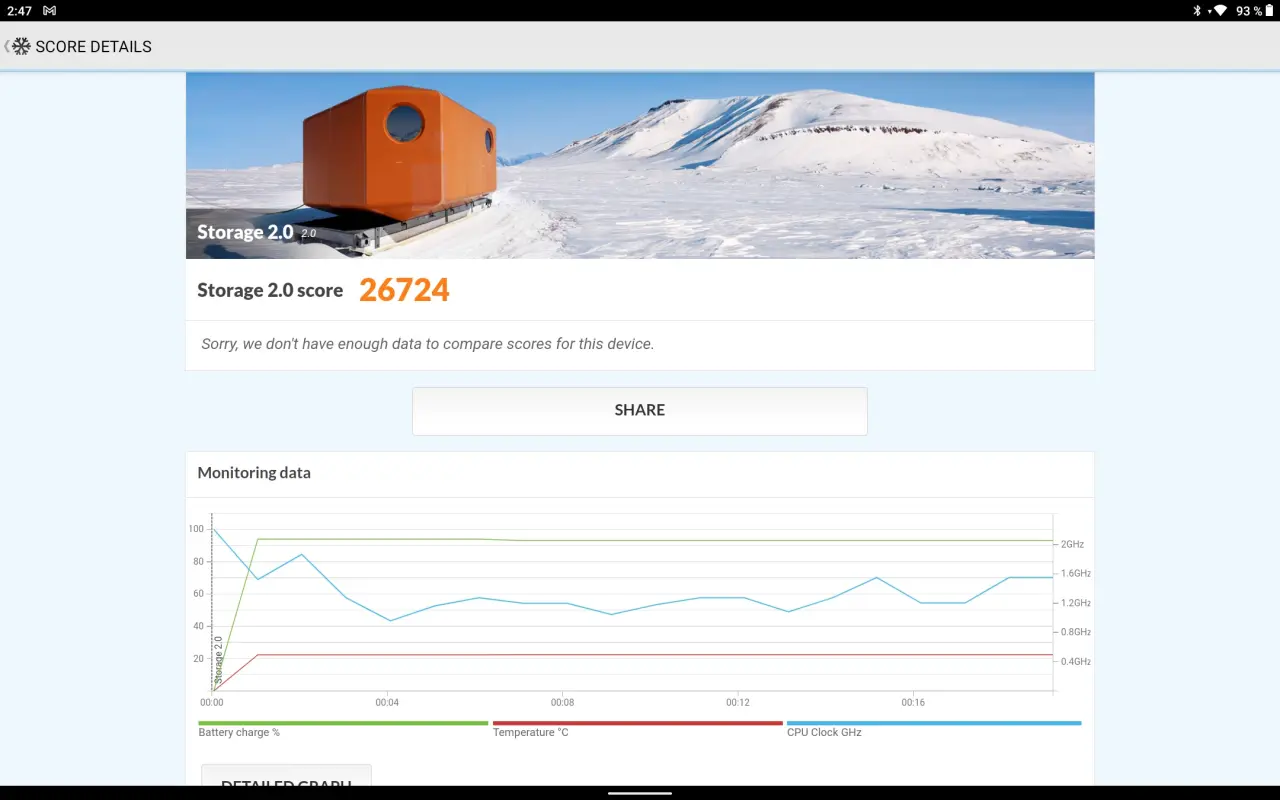Click the 00:08 time mark on chart
Image resolution: width=1280 pixels, height=800 pixels.
click(x=562, y=703)
